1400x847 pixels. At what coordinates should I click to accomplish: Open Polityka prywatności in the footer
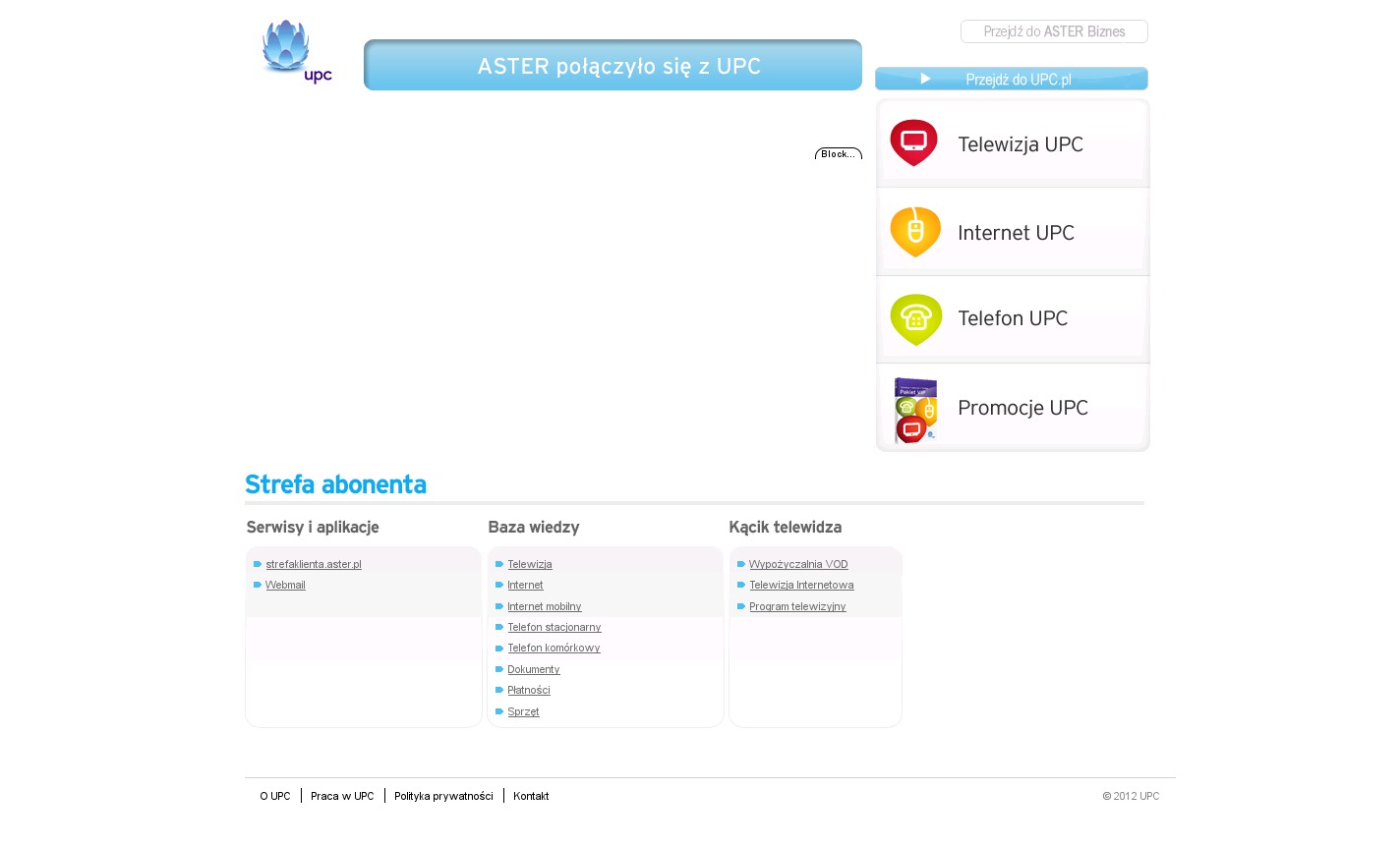coord(443,796)
